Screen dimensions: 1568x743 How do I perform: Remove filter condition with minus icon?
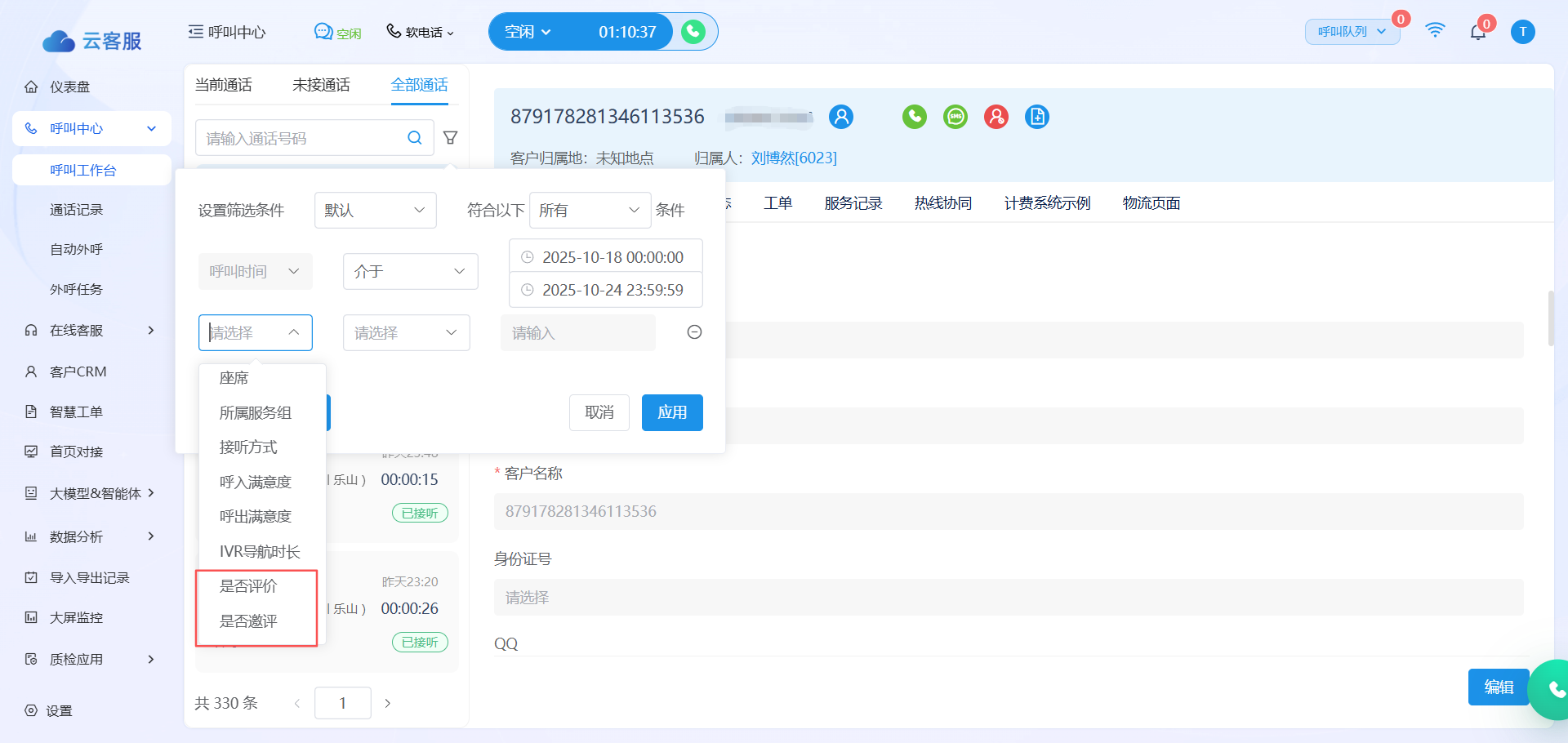click(695, 332)
